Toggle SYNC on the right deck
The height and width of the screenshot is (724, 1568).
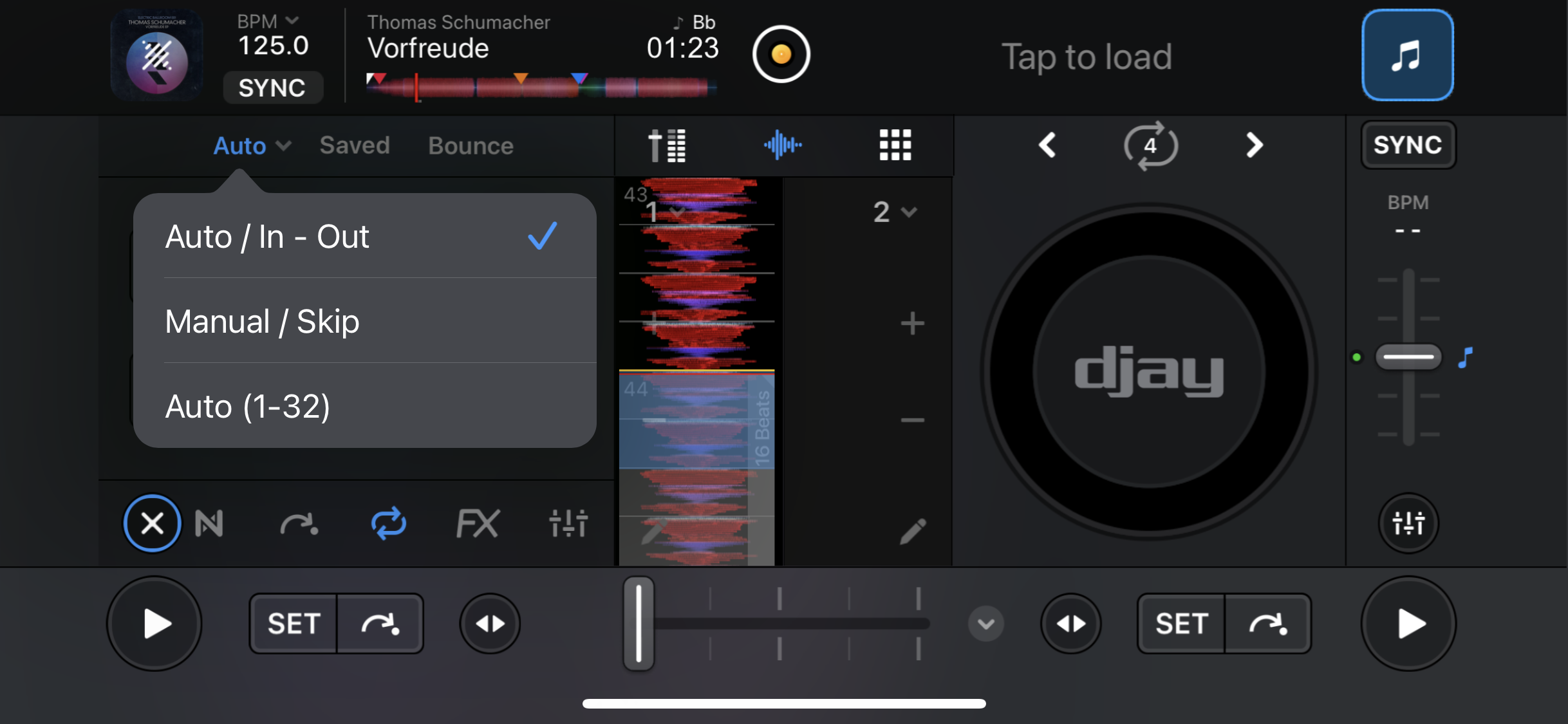pos(1407,145)
